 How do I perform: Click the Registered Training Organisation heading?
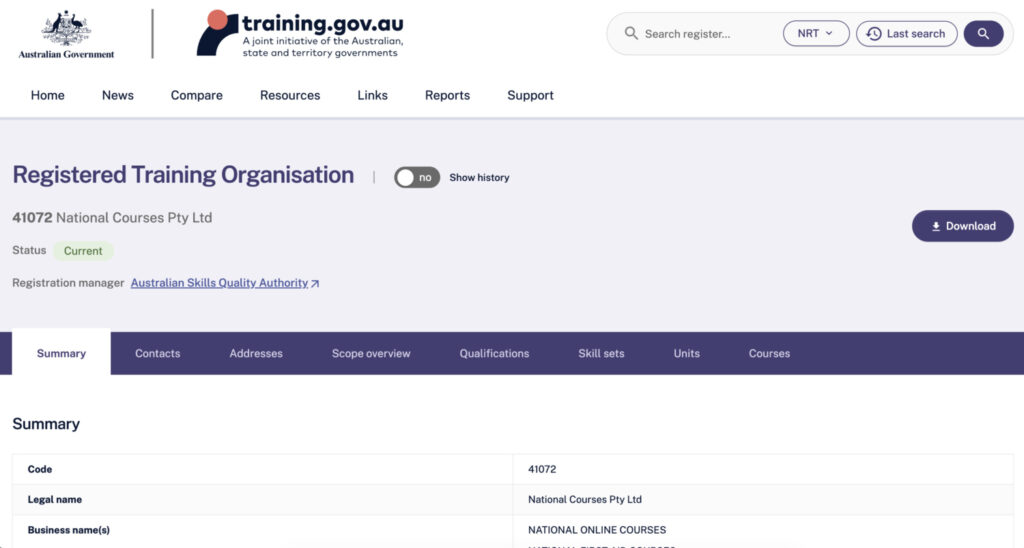click(x=184, y=175)
